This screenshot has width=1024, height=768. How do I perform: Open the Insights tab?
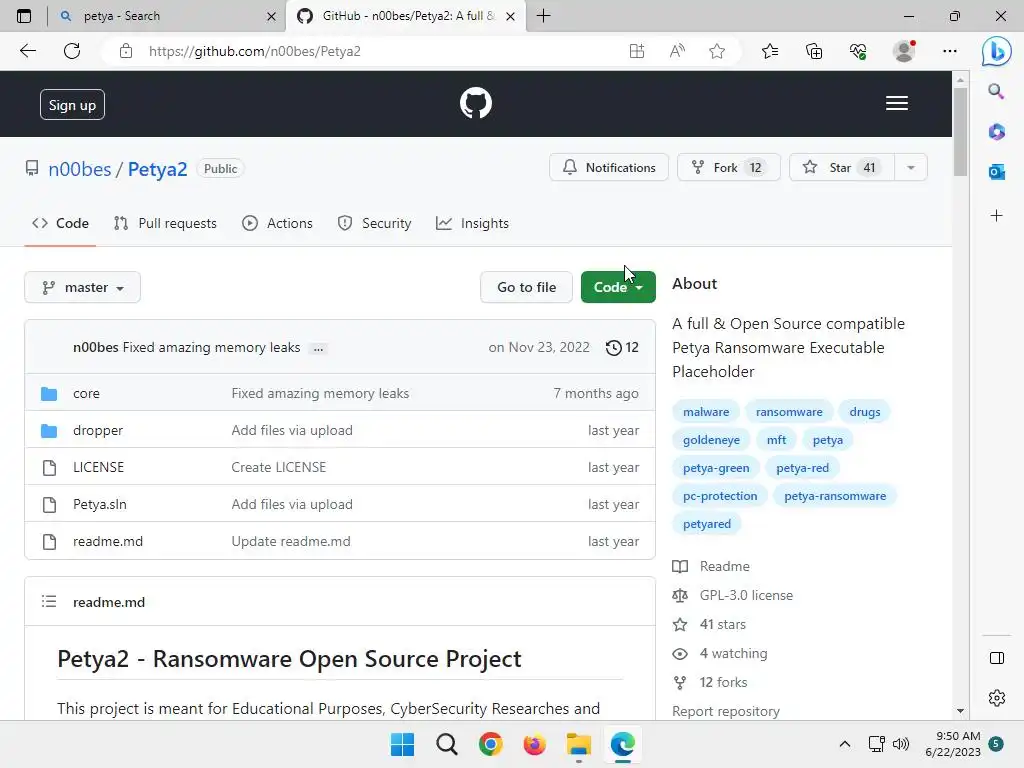[472, 223]
